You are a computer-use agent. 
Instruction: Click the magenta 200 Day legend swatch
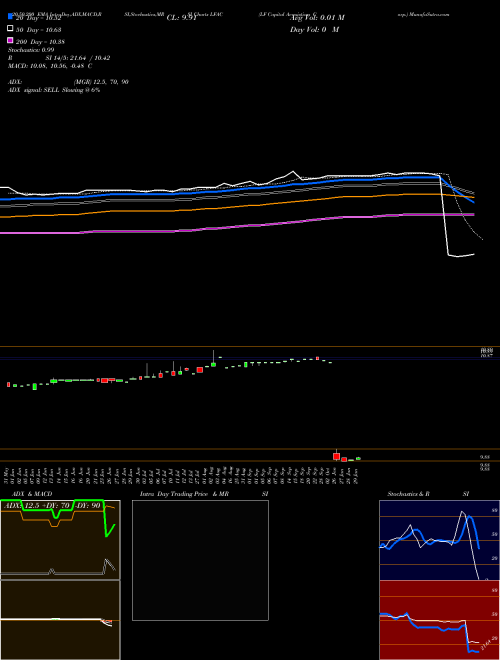coord(10,40)
